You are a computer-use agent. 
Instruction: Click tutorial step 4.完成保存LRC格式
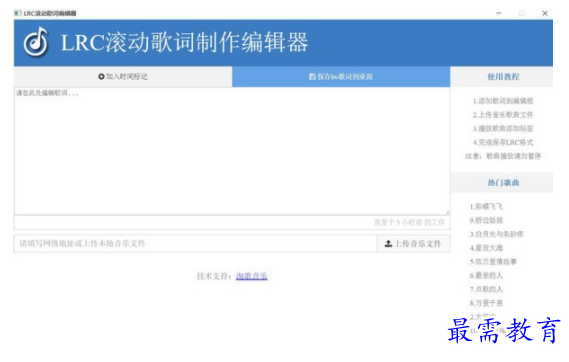click(503, 142)
